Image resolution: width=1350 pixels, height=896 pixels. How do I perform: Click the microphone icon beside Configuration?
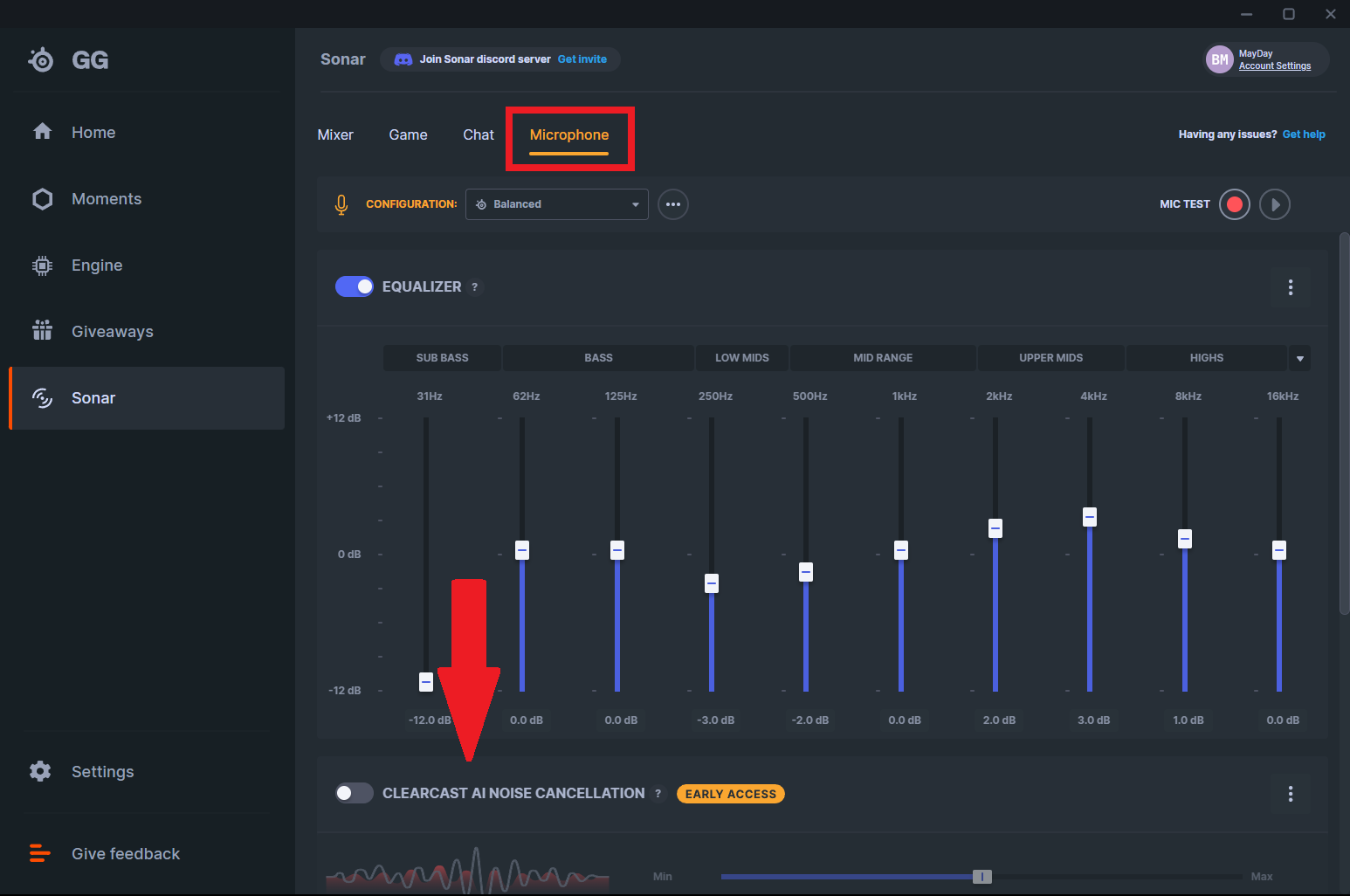point(341,204)
